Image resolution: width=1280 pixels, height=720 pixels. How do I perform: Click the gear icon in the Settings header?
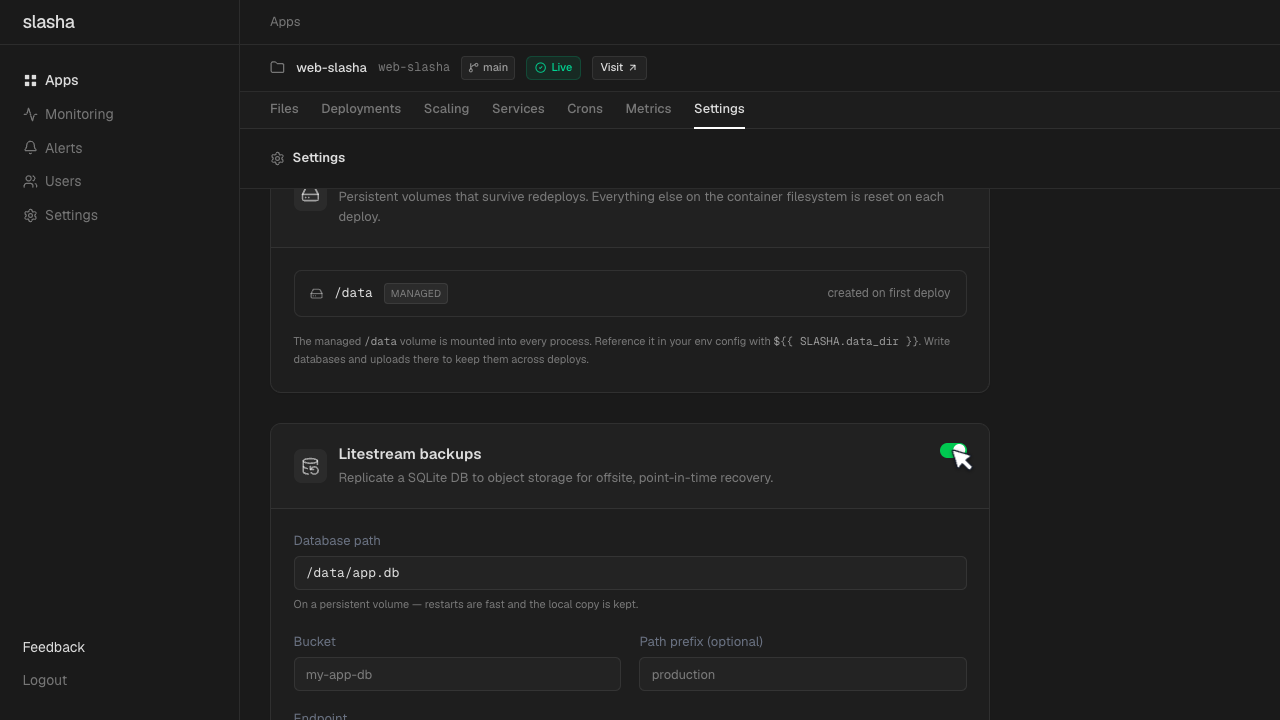coord(277,158)
